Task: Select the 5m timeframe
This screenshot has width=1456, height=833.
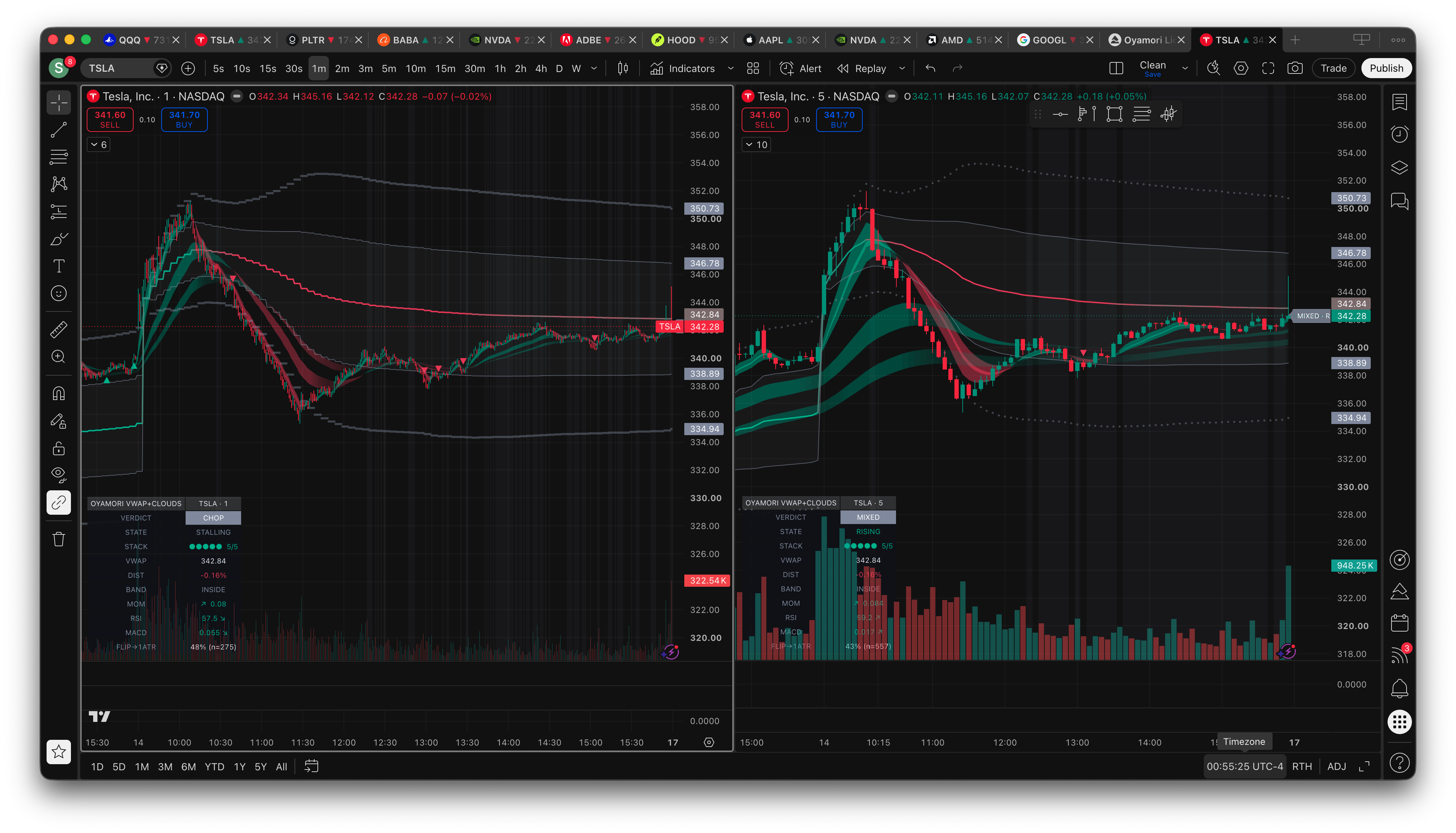Action: coord(389,68)
